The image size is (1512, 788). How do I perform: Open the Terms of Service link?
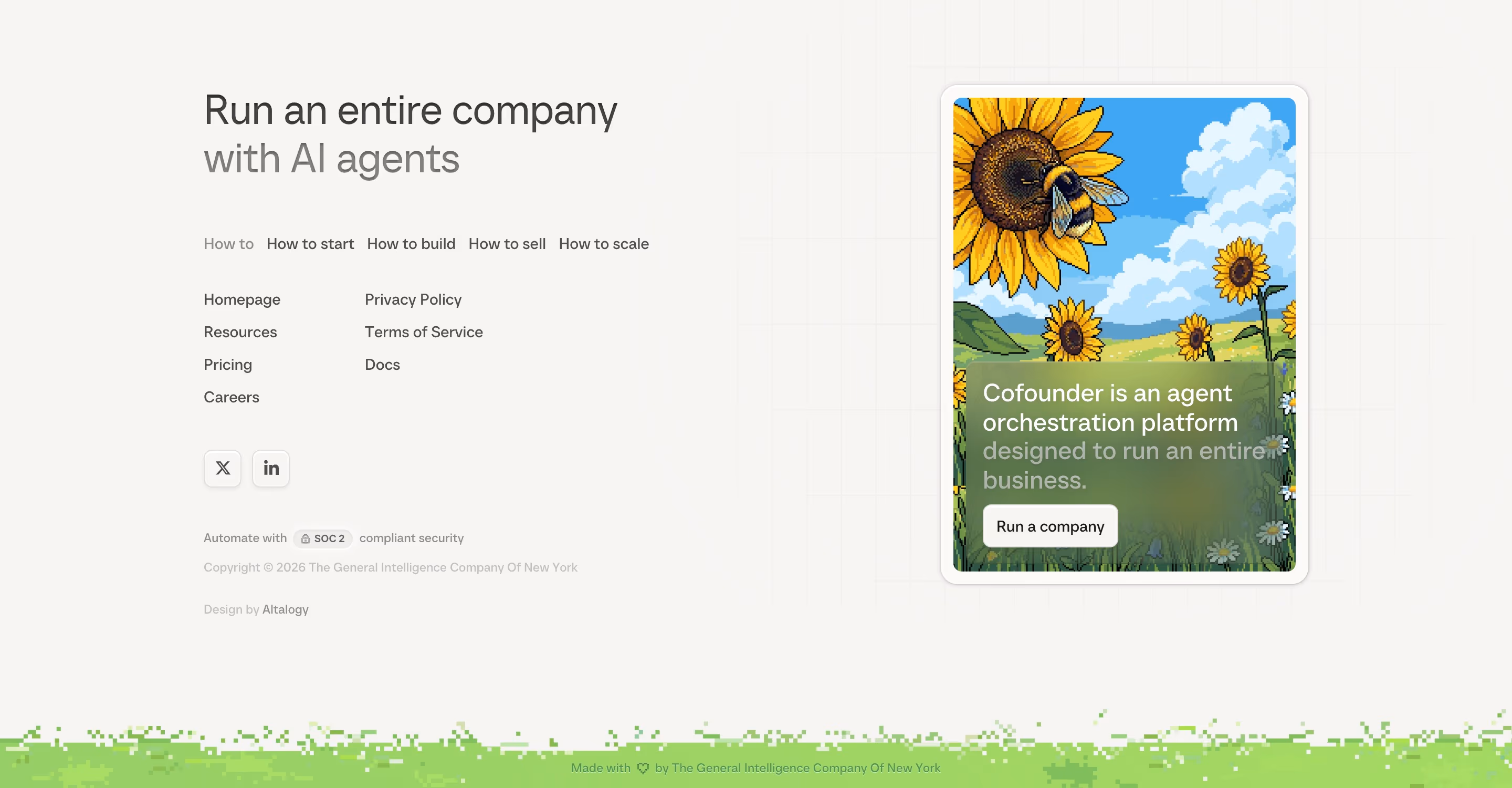[x=424, y=332]
